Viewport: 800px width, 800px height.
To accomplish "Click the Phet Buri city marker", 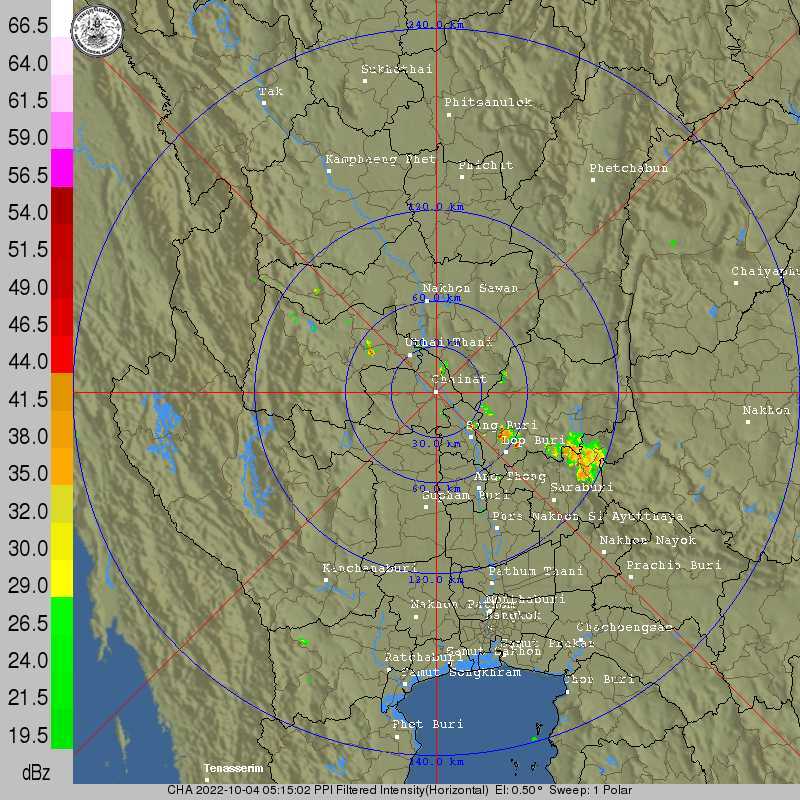I will [x=397, y=736].
